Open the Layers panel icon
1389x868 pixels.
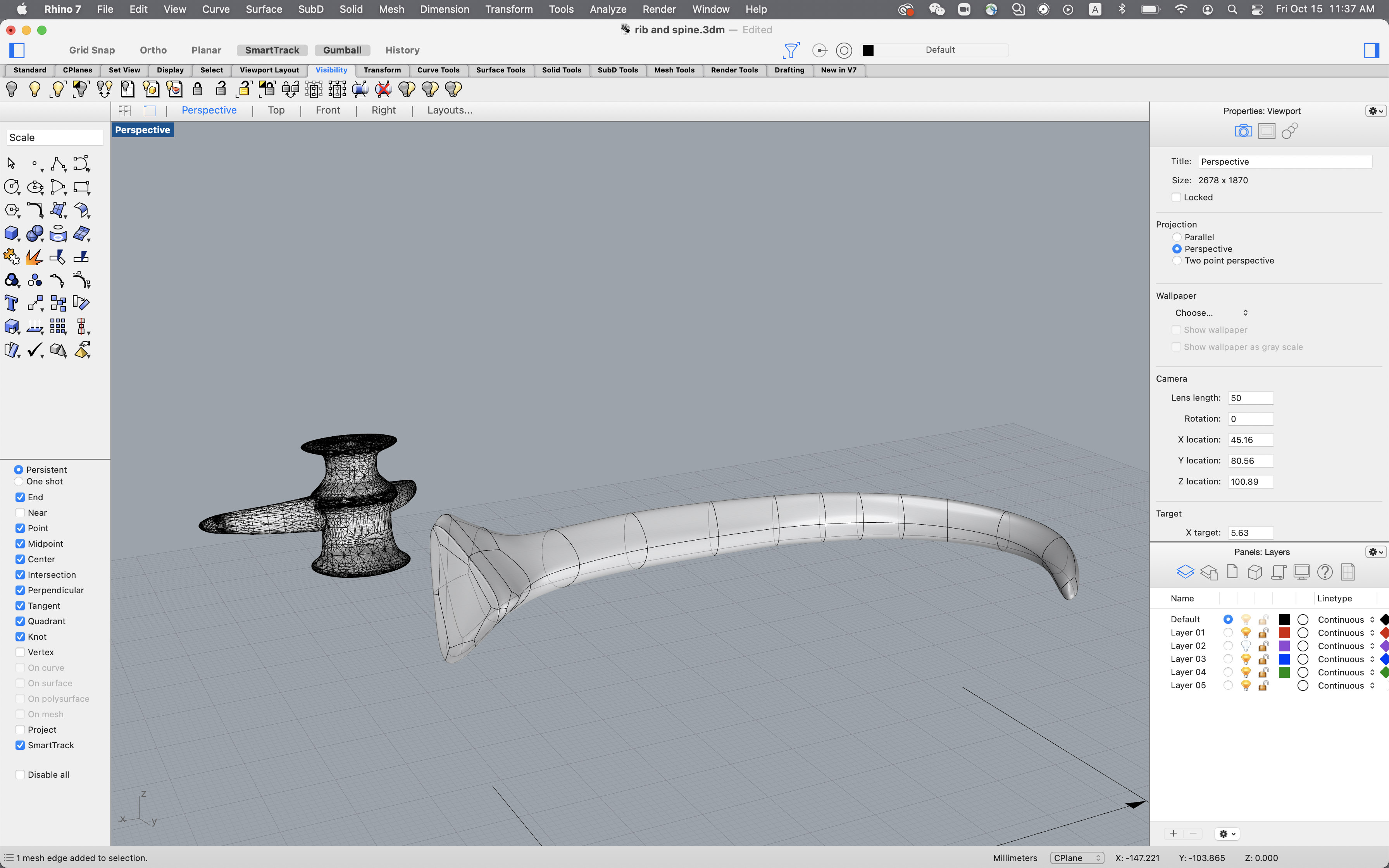coord(1185,572)
